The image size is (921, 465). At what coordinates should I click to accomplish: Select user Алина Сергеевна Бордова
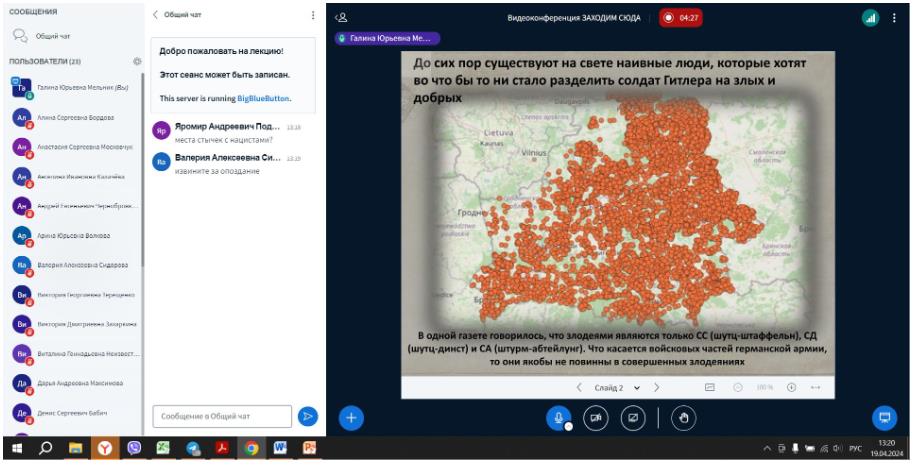73,117
